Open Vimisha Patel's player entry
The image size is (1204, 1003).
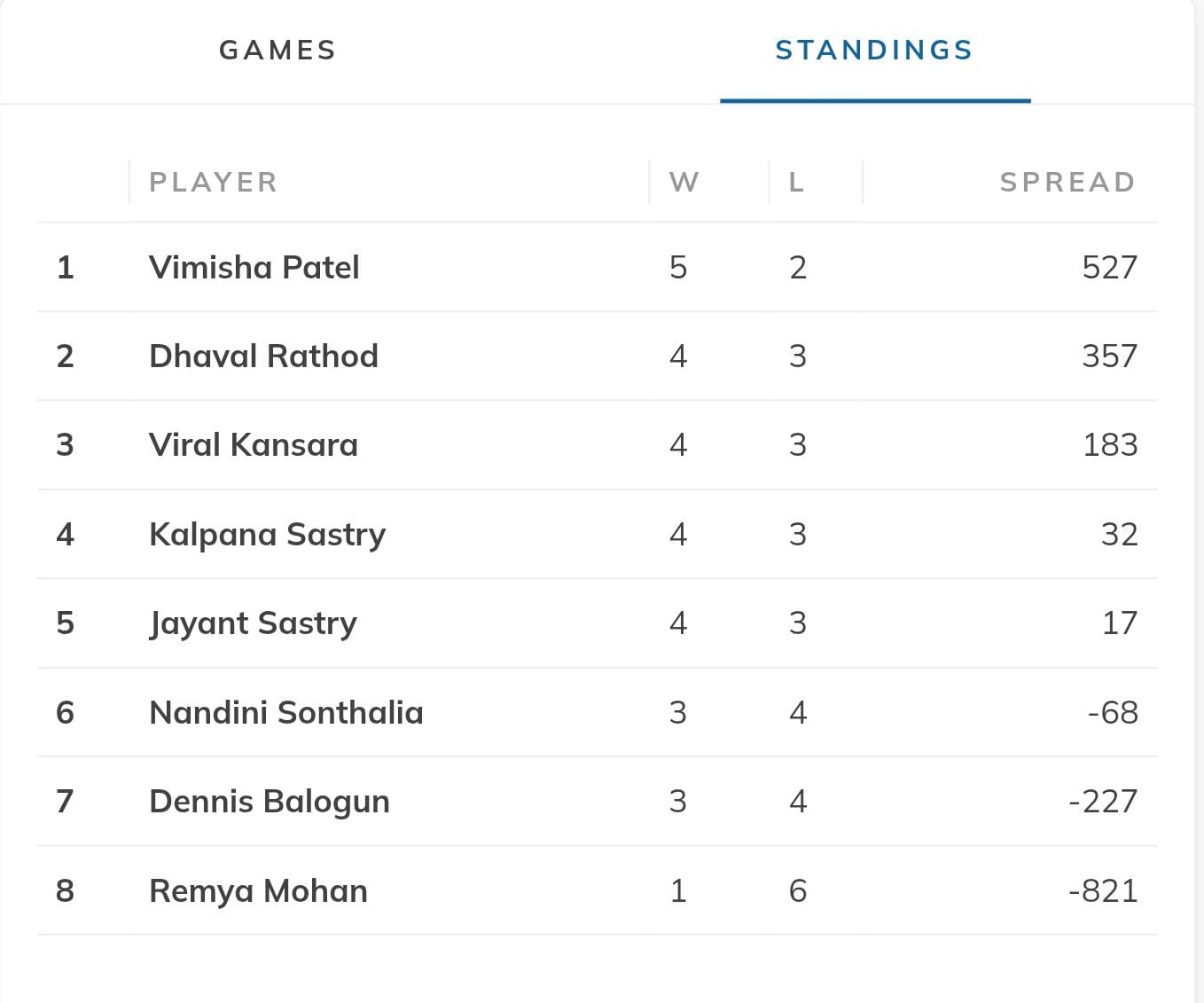(x=254, y=267)
